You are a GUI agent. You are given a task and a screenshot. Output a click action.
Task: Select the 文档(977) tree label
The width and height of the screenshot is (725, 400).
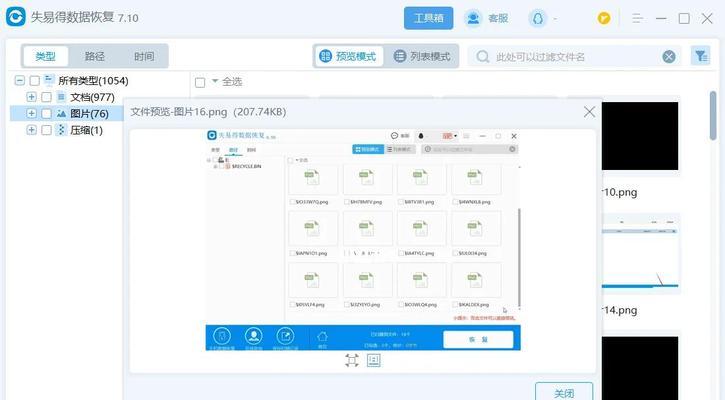point(92,97)
